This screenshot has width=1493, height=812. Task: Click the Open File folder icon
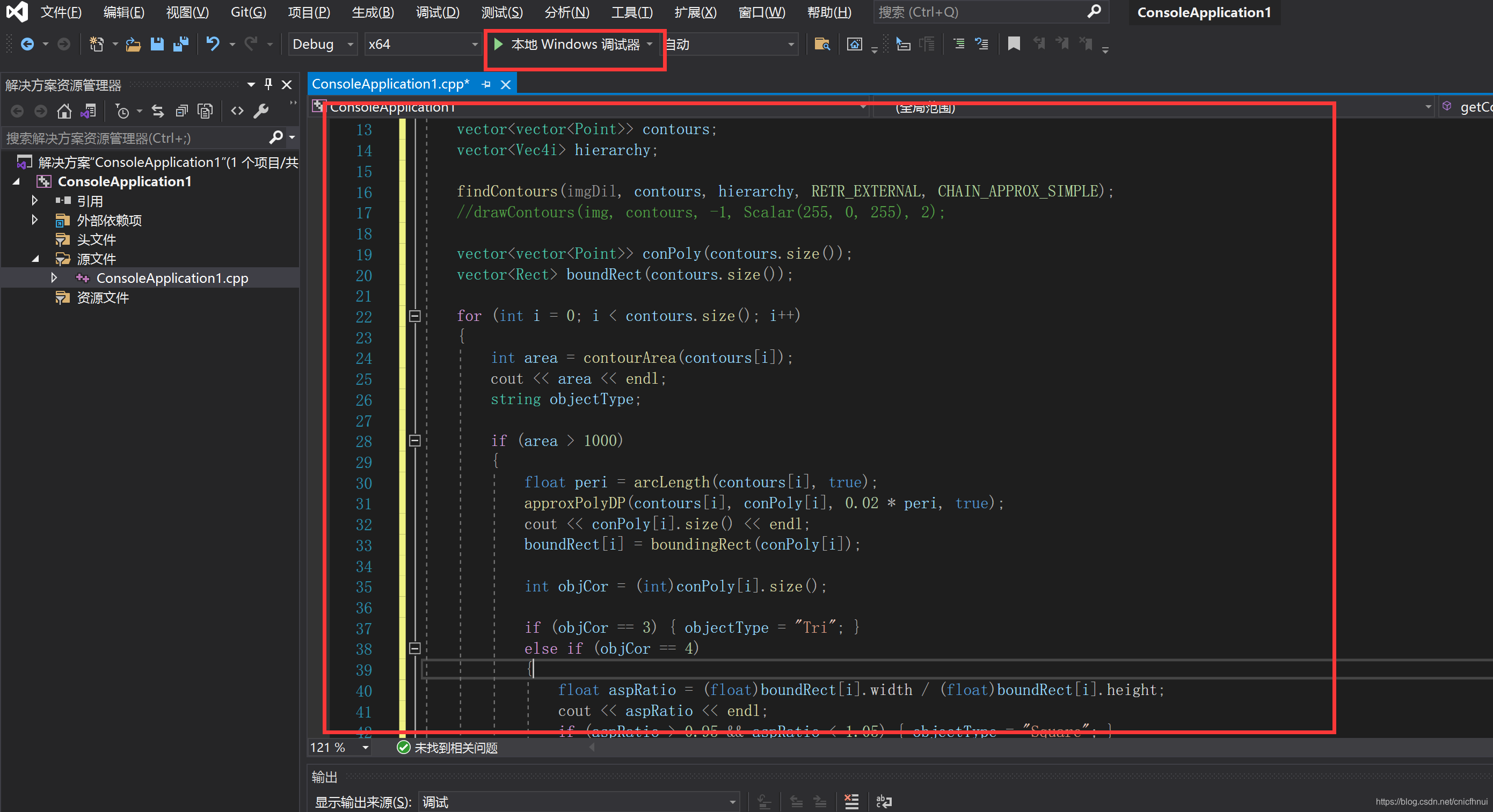click(133, 44)
